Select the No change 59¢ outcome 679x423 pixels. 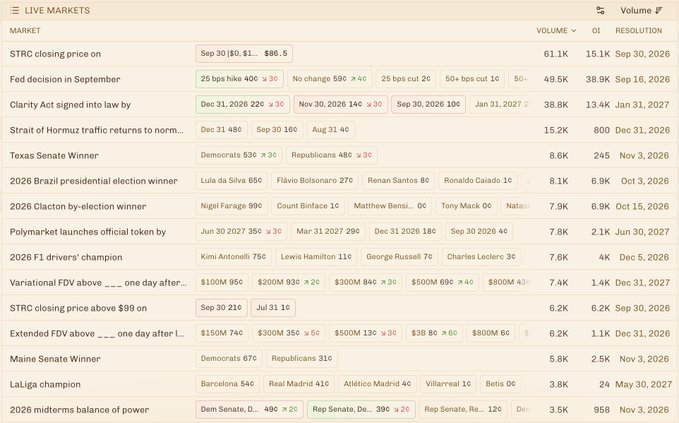[x=329, y=79]
